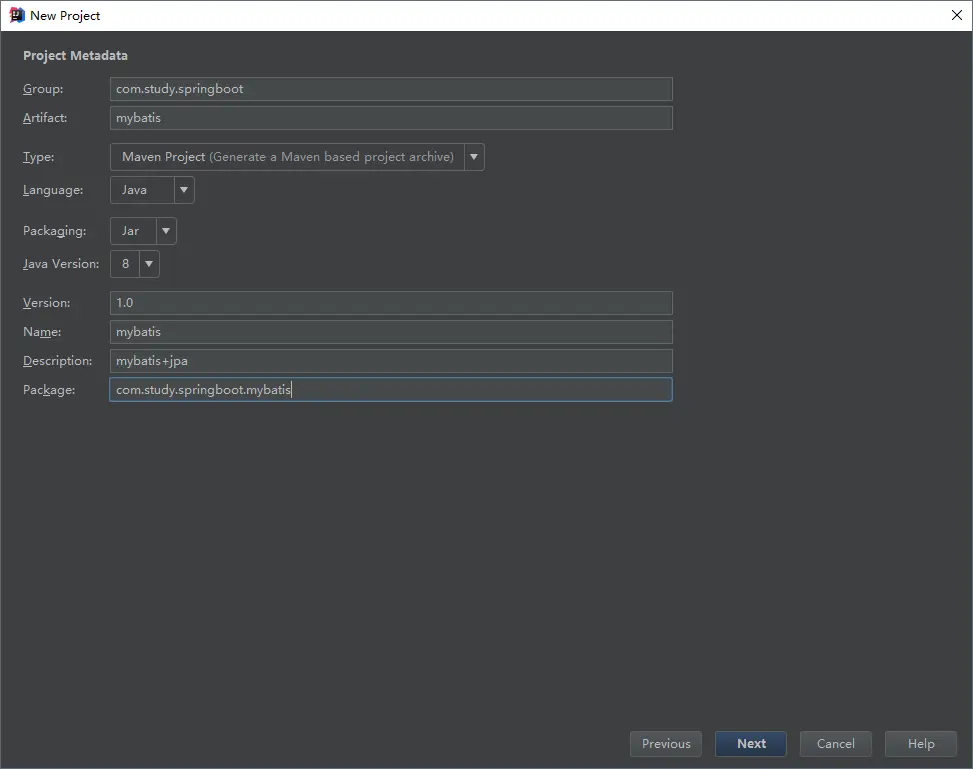The width and height of the screenshot is (973, 769).
Task: Click the Artifact input field
Action: 391,118
